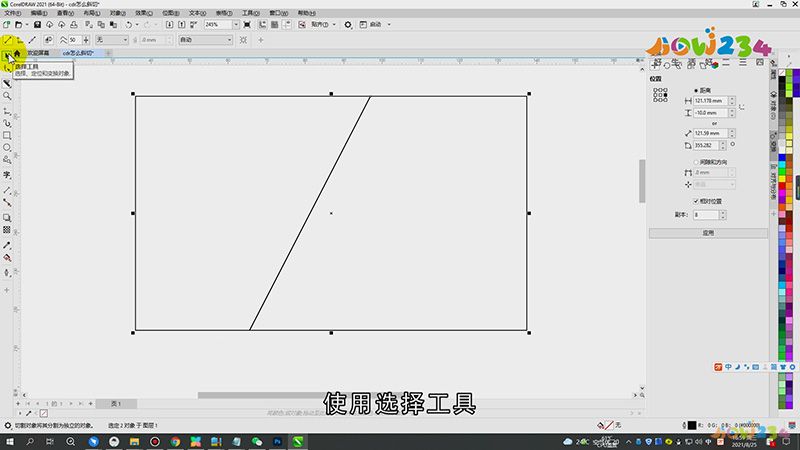This screenshot has width=800, height=450.
Task: Select the 间隙和方向 gap and direction radio
Action: click(x=696, y=162)
